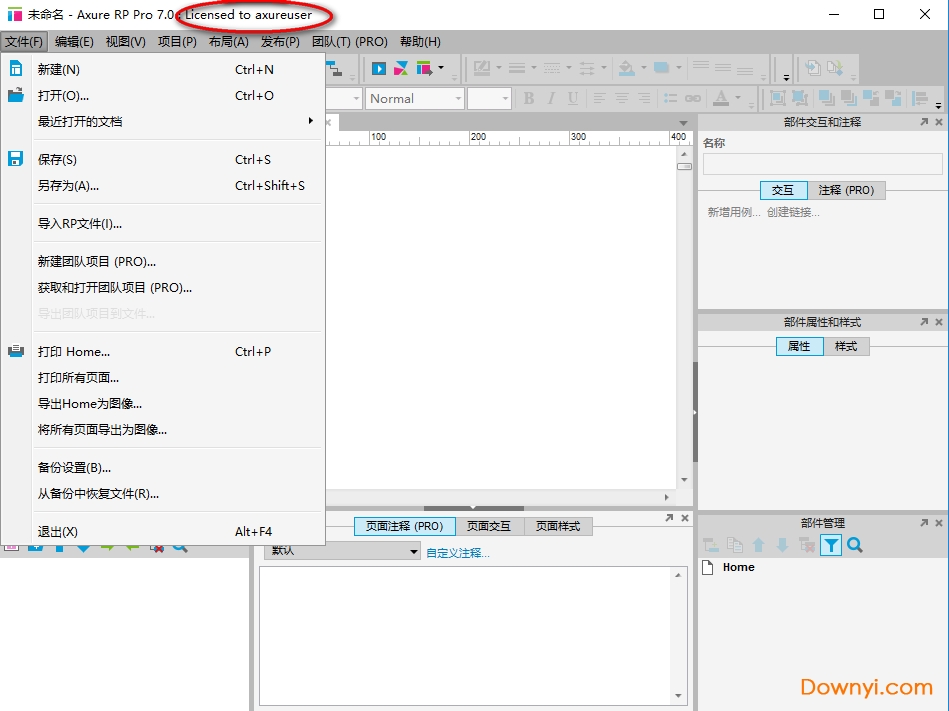Open the 发布(P) menu
Viewport: 949px width, 711px height.
click(280, 42)
